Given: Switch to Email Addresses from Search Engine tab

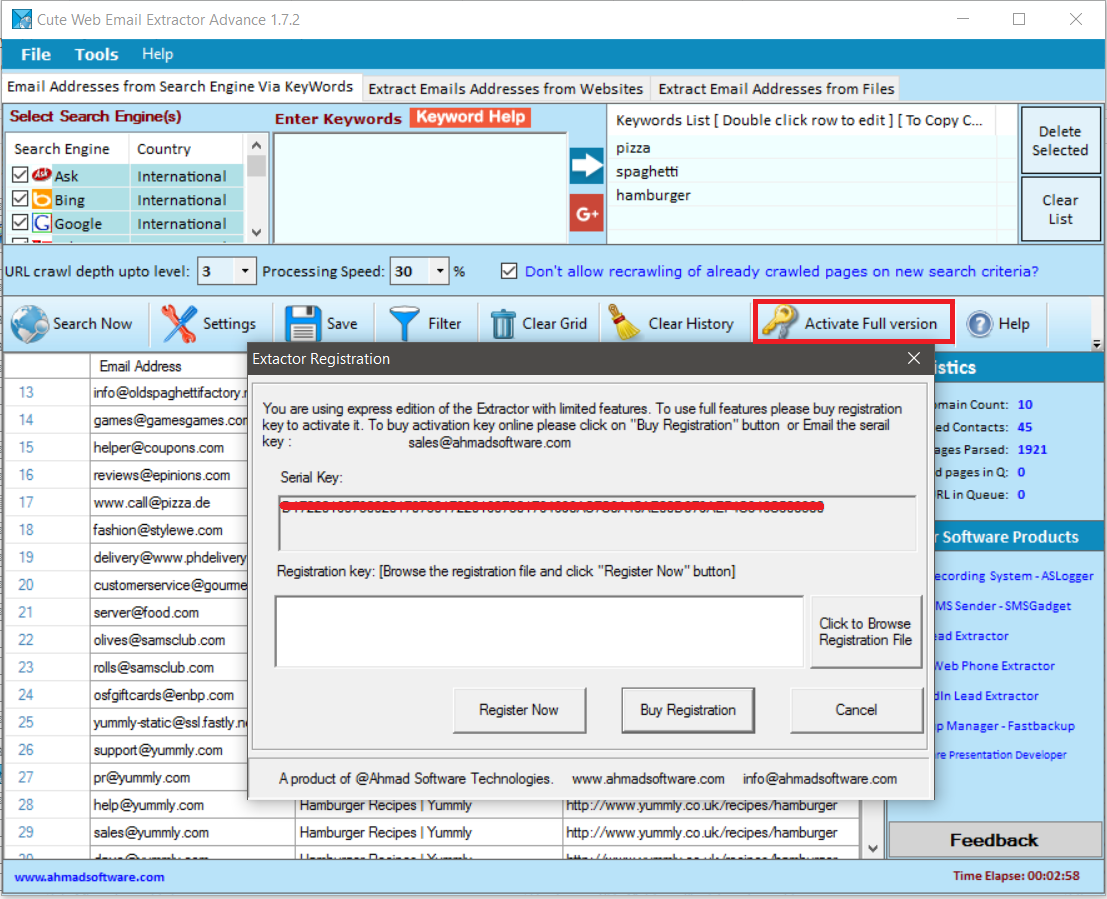Looking at the screenshot, I should [181, 87].
